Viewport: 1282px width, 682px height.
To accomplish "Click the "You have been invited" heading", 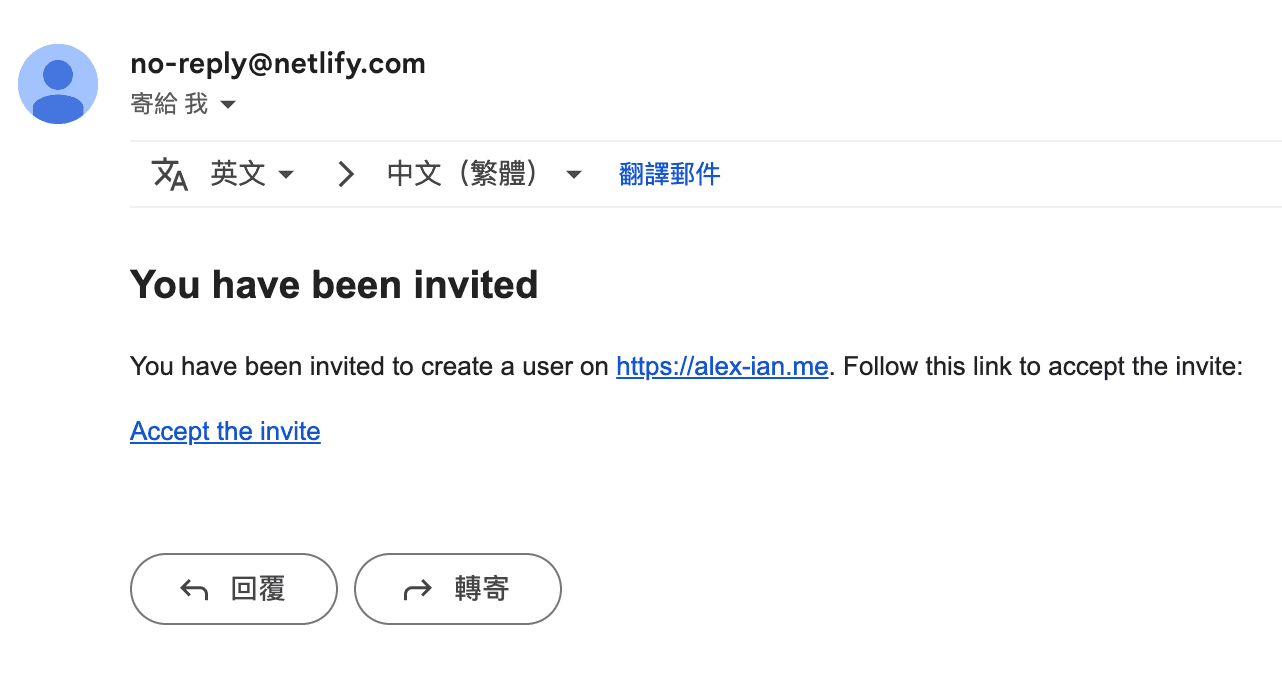I will pyautogui.click(x=334, y=285).
